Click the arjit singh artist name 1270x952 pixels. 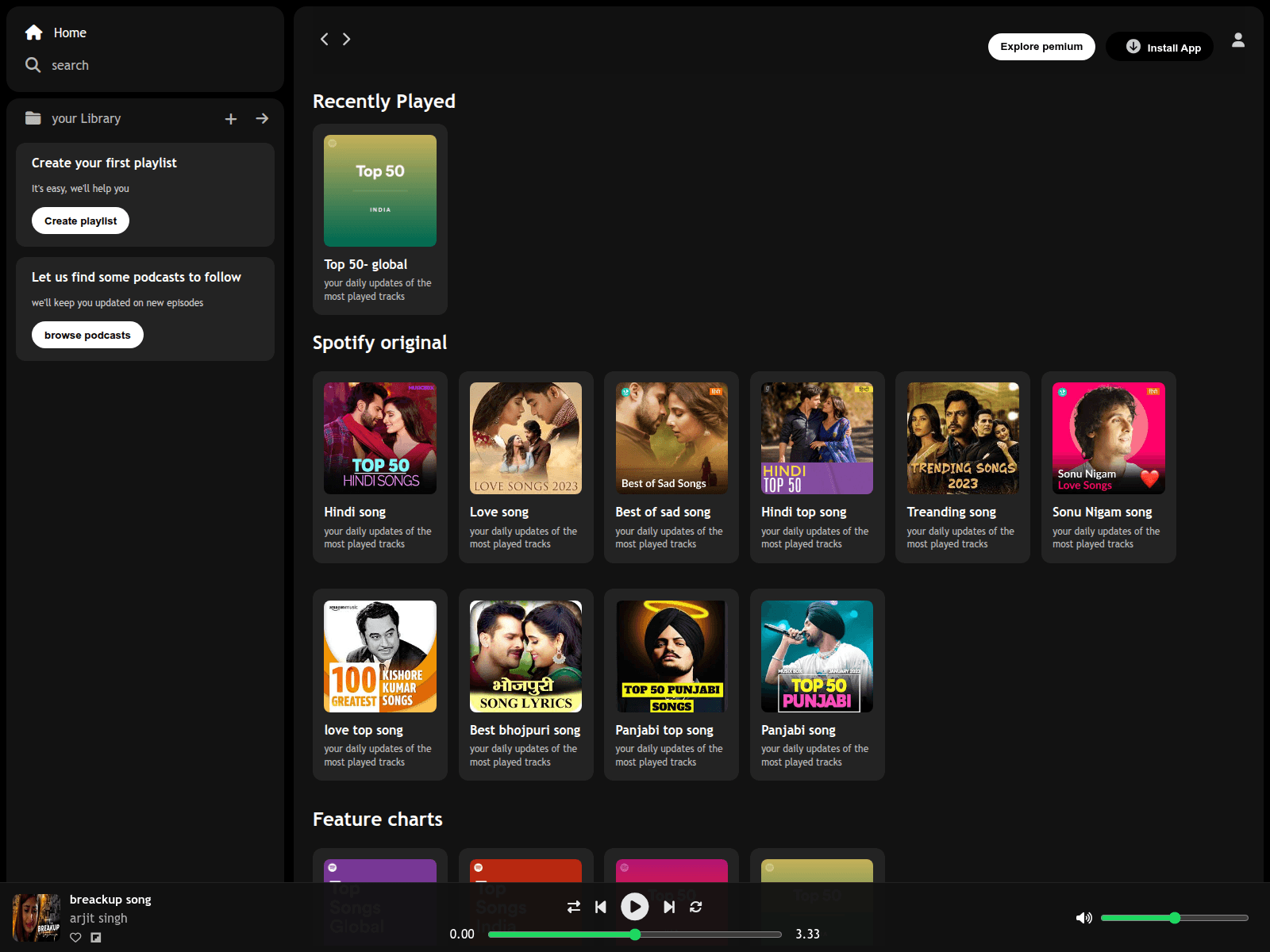[98, 918]
